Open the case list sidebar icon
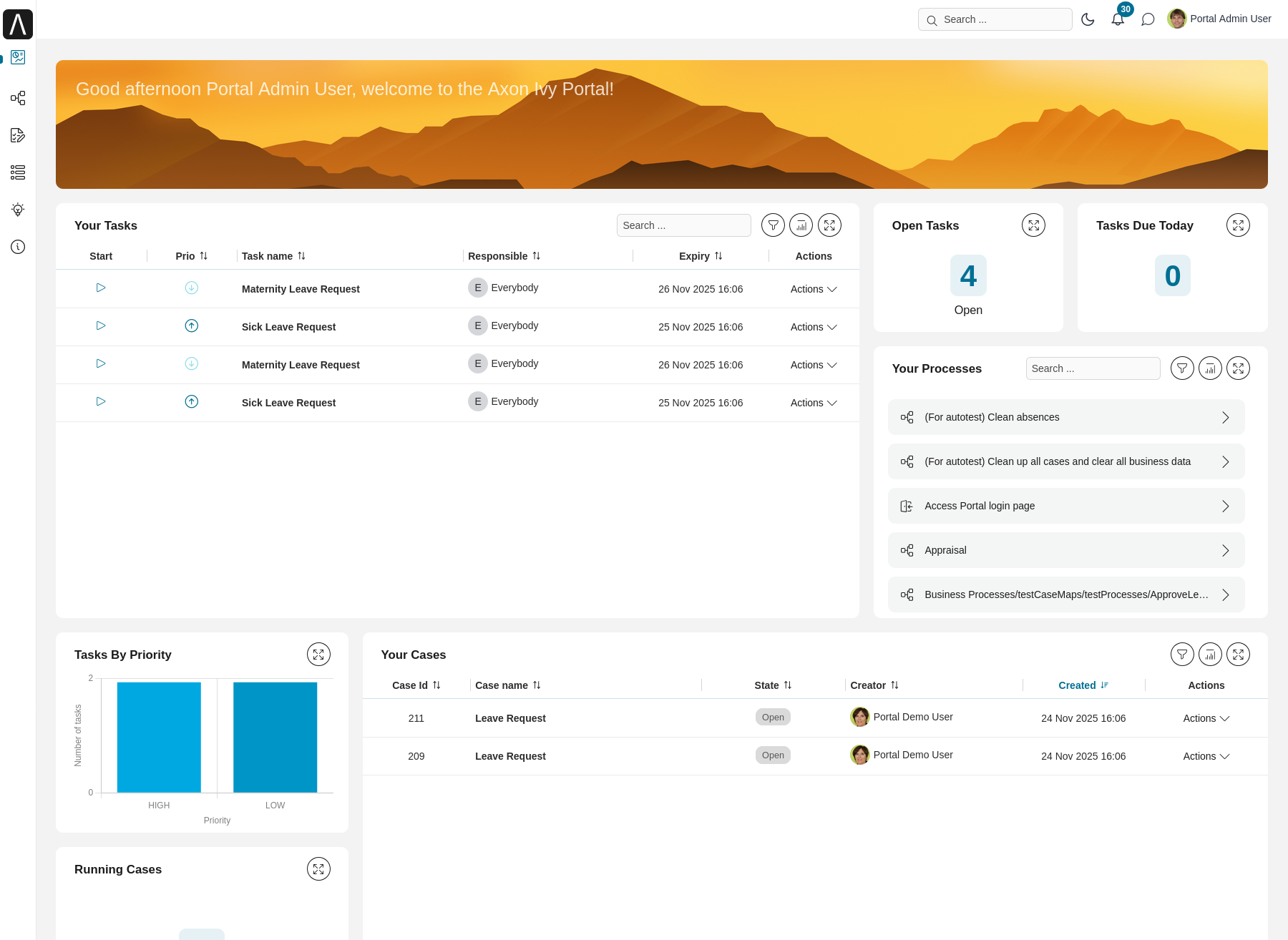Image resolution: width=1288 pixels, height=940 pixels. 18,172
